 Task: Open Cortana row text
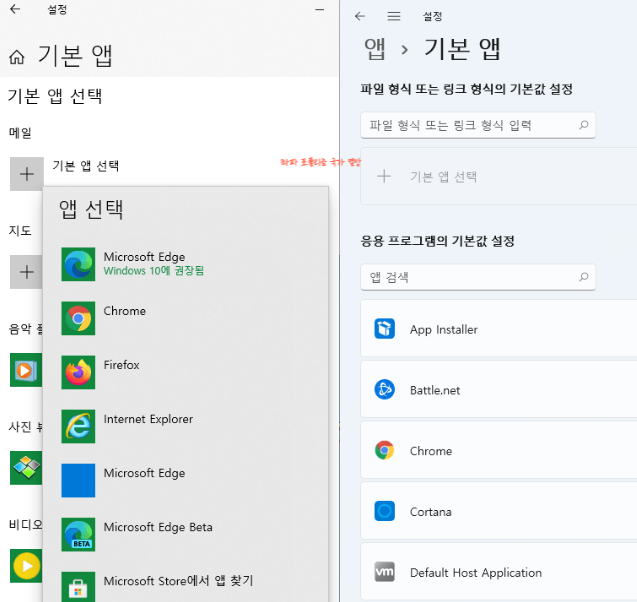pos(431,512)
